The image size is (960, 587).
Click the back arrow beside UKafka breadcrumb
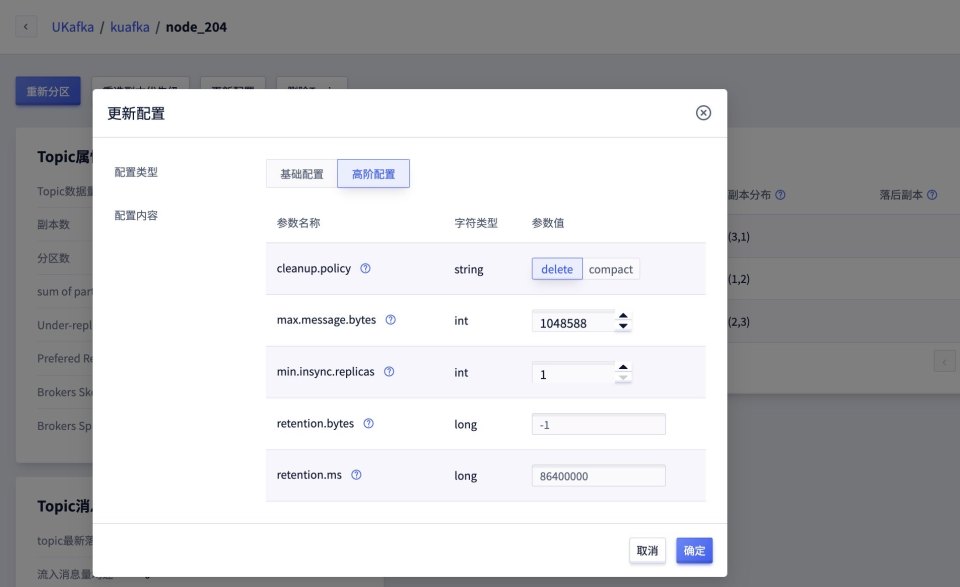tap(26, 27)
